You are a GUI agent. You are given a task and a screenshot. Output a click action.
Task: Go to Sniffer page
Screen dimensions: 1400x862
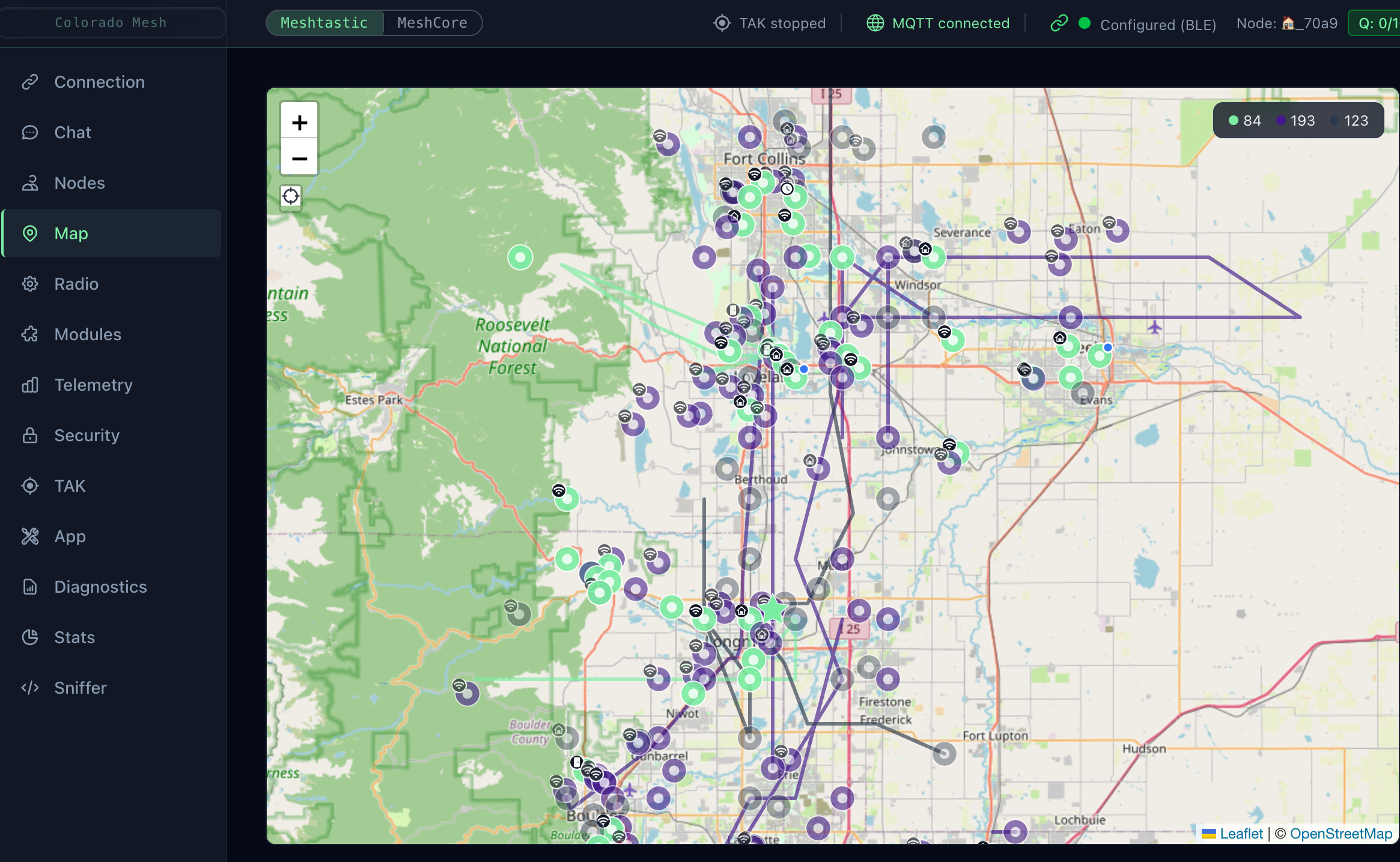pos(112,688)
